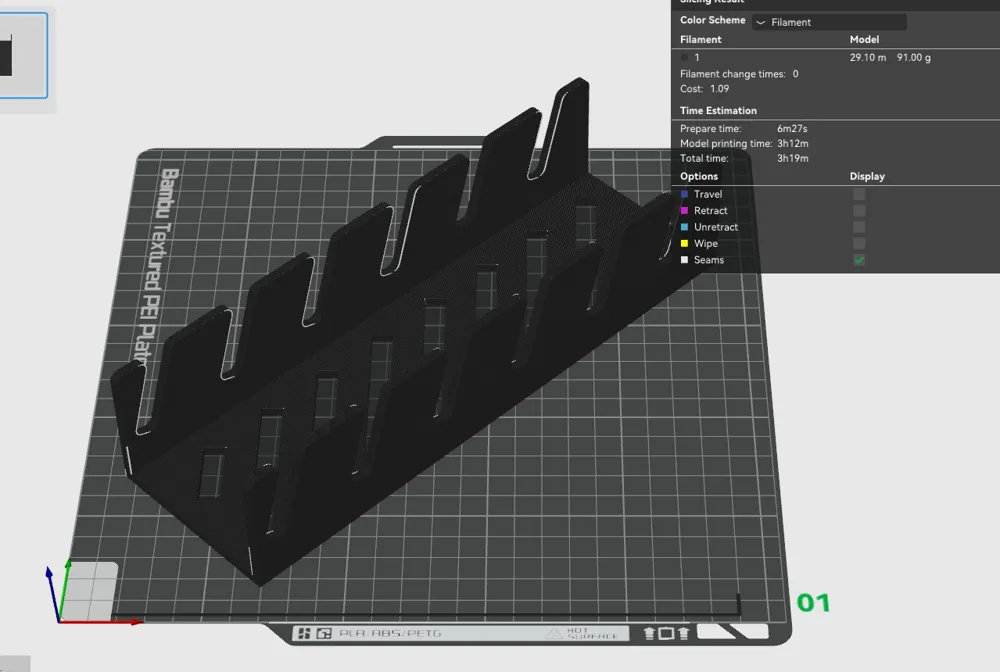Click the 'Cost: 1.09' line
The width and height of the screenshot is (1000, 672).
tap(704, 89)
